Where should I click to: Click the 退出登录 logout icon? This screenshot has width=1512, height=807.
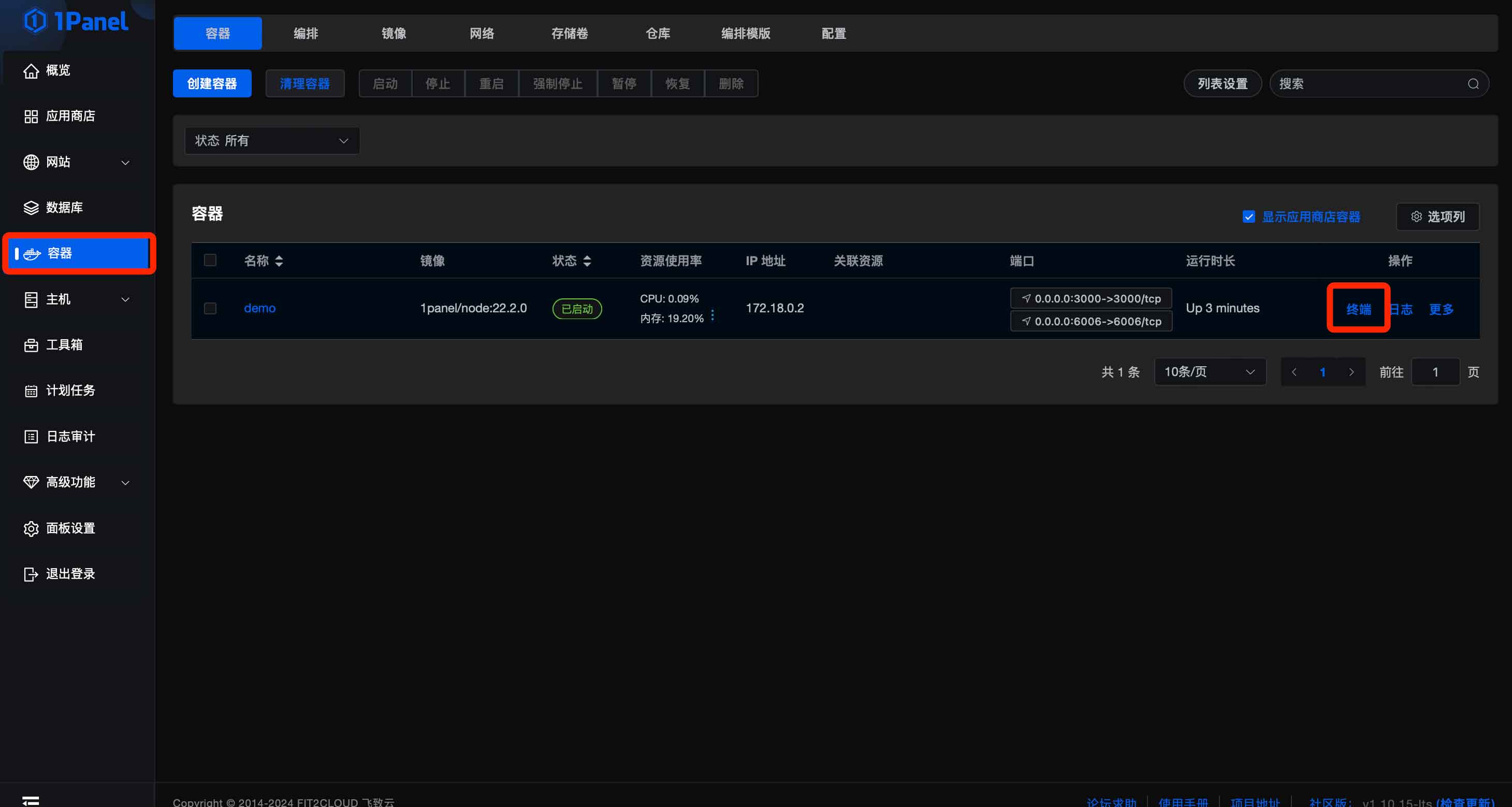pyautogui.click(x=31, y=574)
